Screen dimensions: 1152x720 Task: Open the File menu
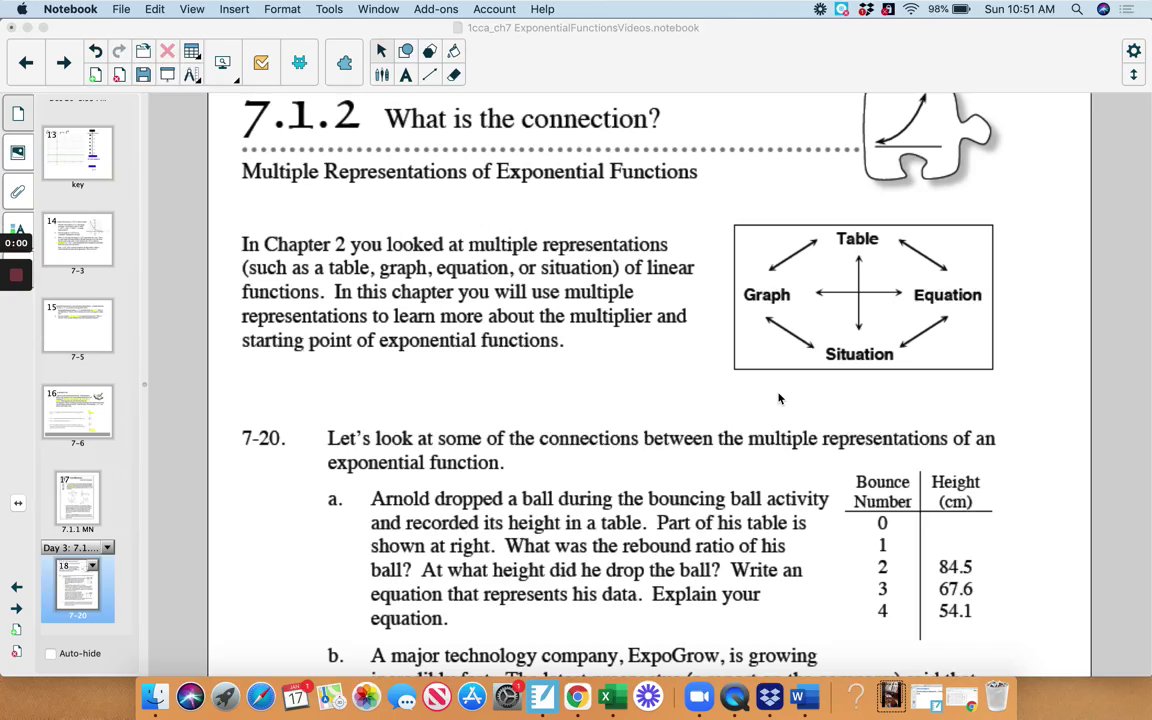[121, 9]
